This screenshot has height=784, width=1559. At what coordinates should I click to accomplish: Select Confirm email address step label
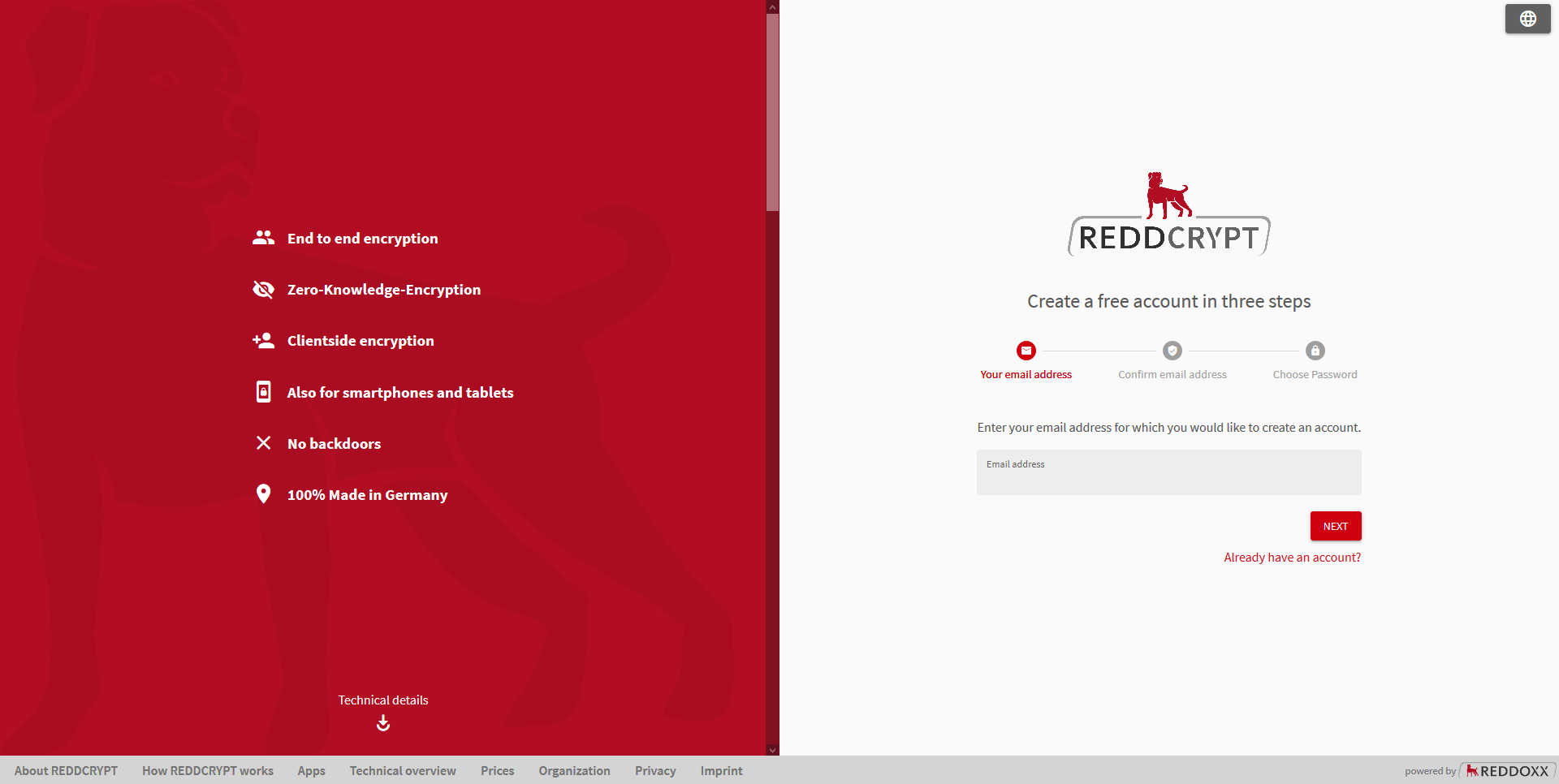(x=1172, y=374)
